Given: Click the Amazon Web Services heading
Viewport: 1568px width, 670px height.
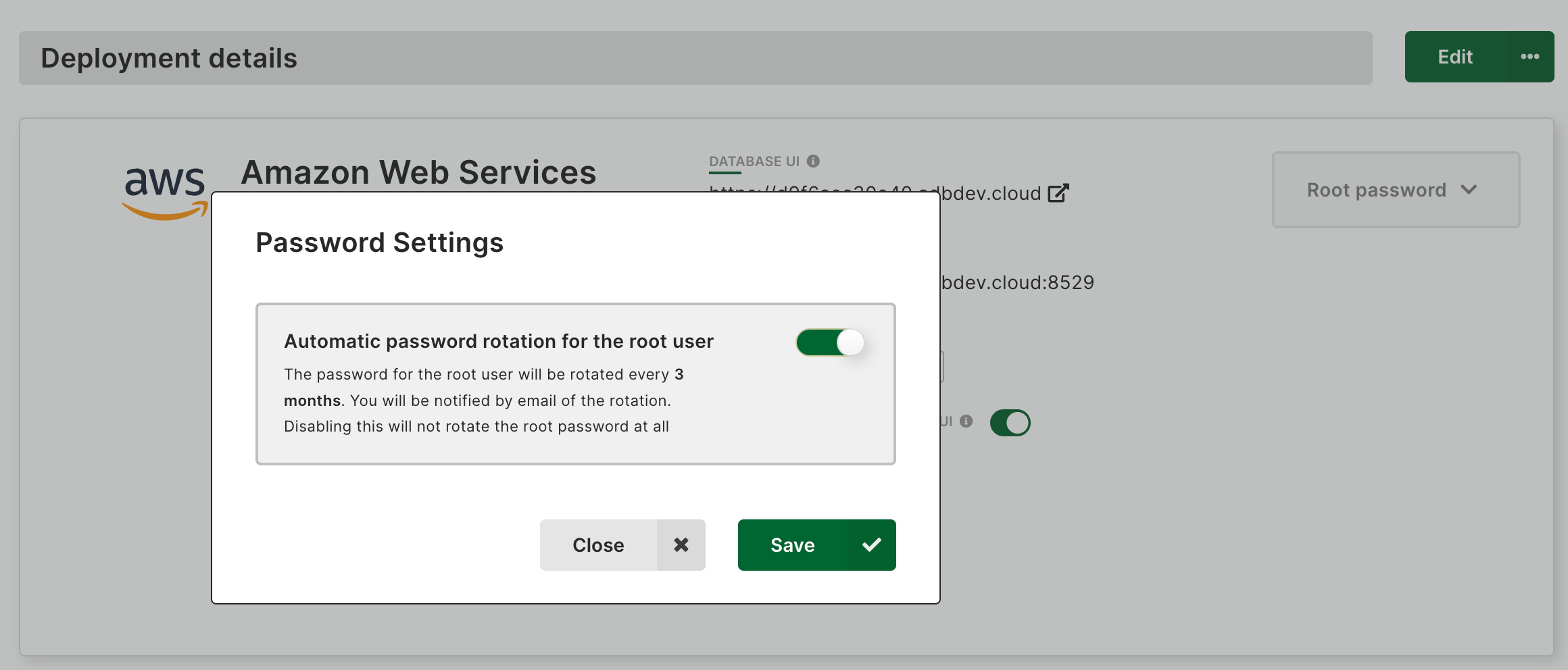Looking at the screenshot, I should tap(418, 172).
